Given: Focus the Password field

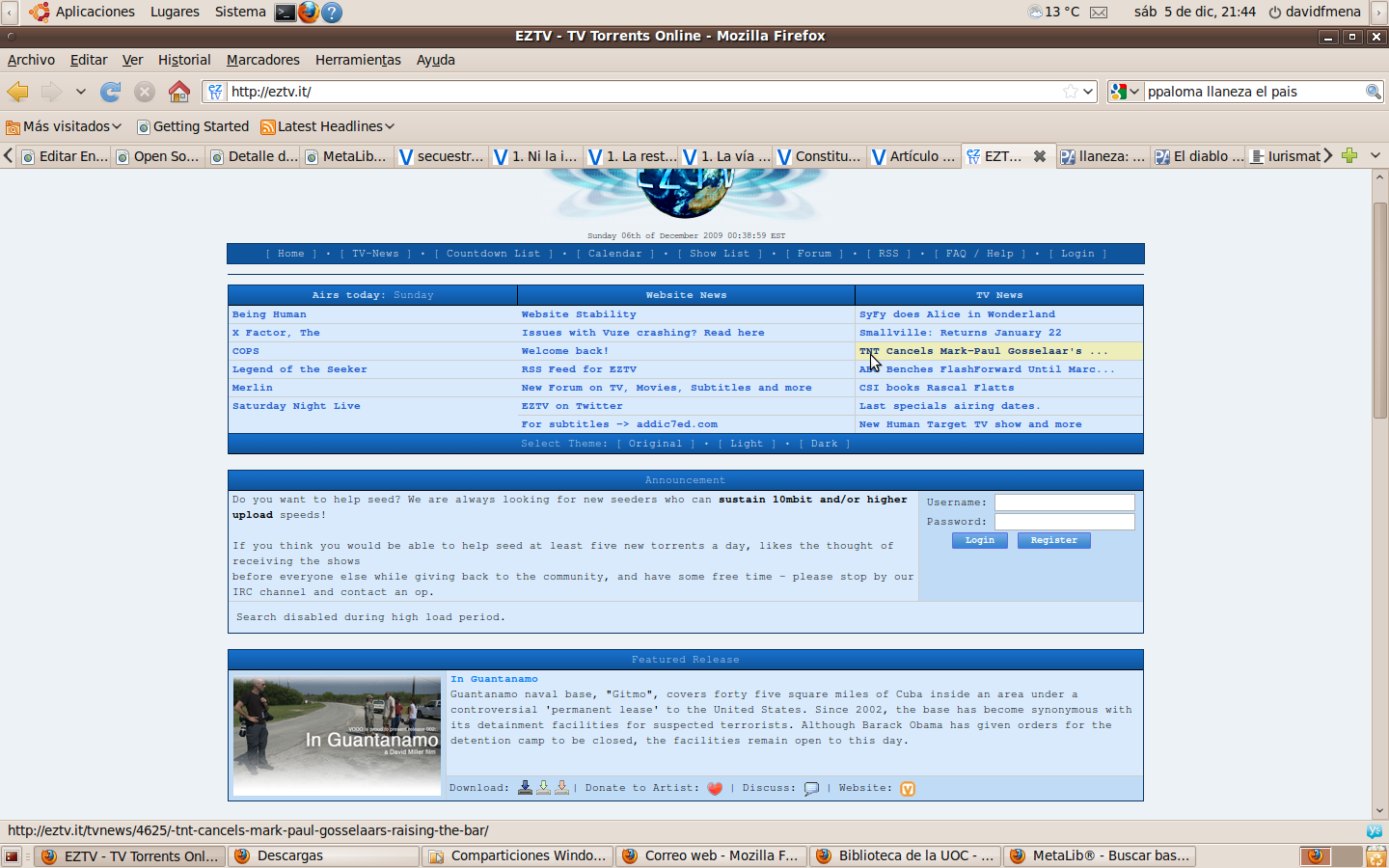Looking at the screenshot, I should coord(1064,522).
